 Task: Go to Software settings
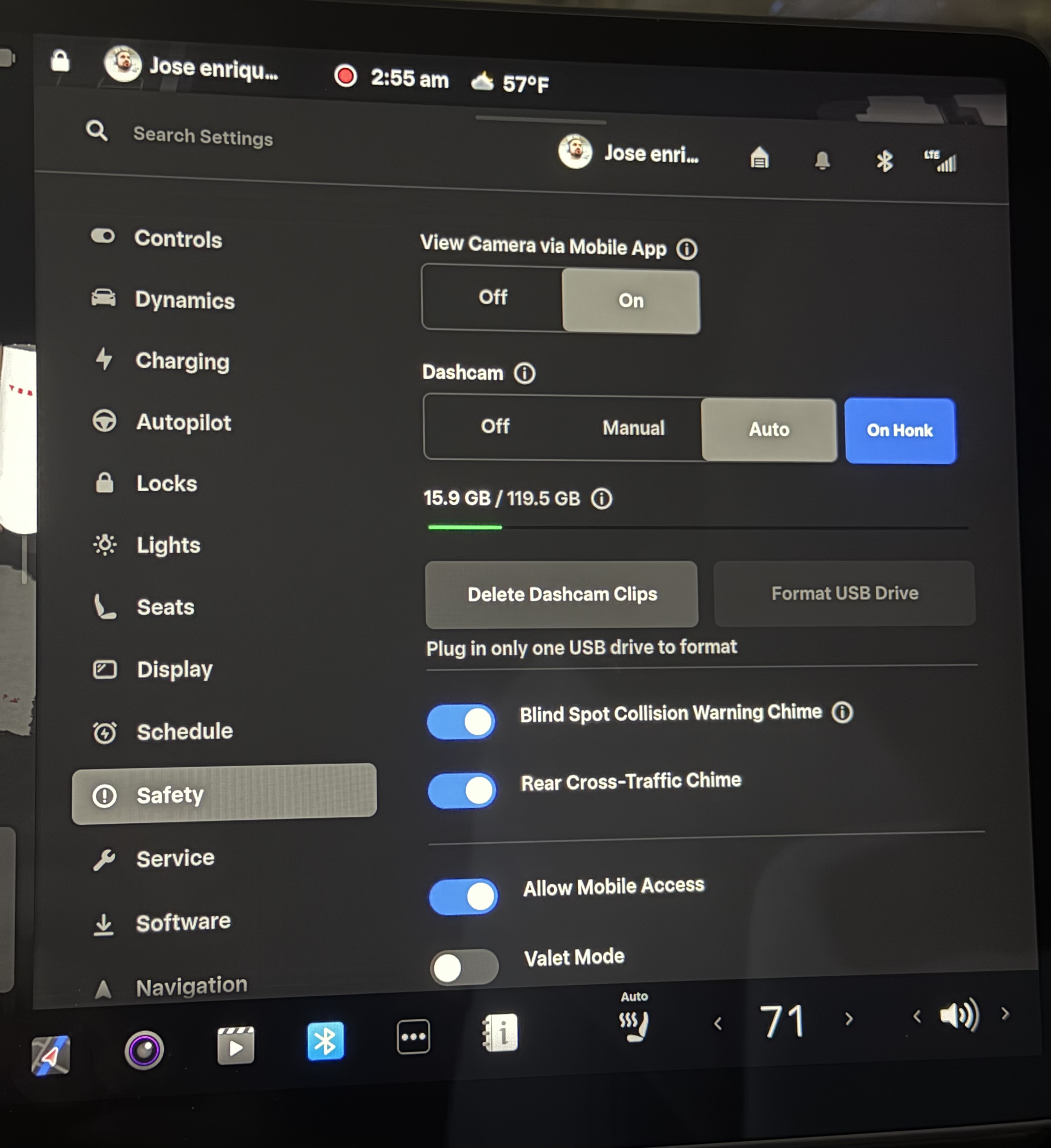click(x=162, y=922)
